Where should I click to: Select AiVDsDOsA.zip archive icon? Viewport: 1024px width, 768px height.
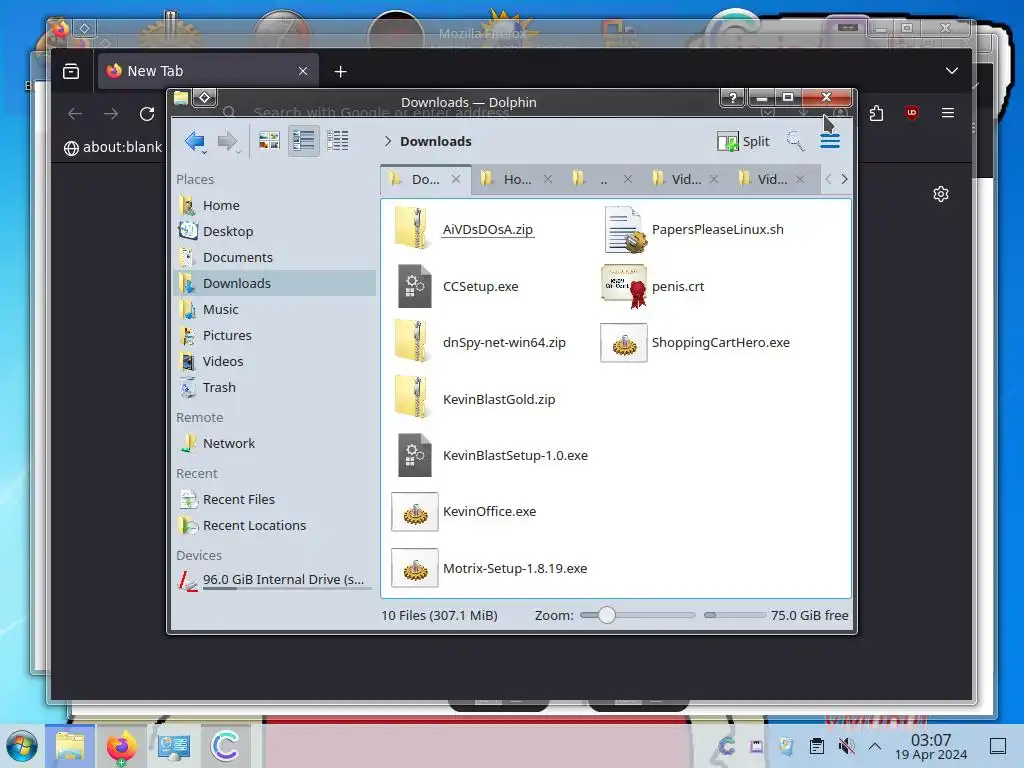[413, 229]
